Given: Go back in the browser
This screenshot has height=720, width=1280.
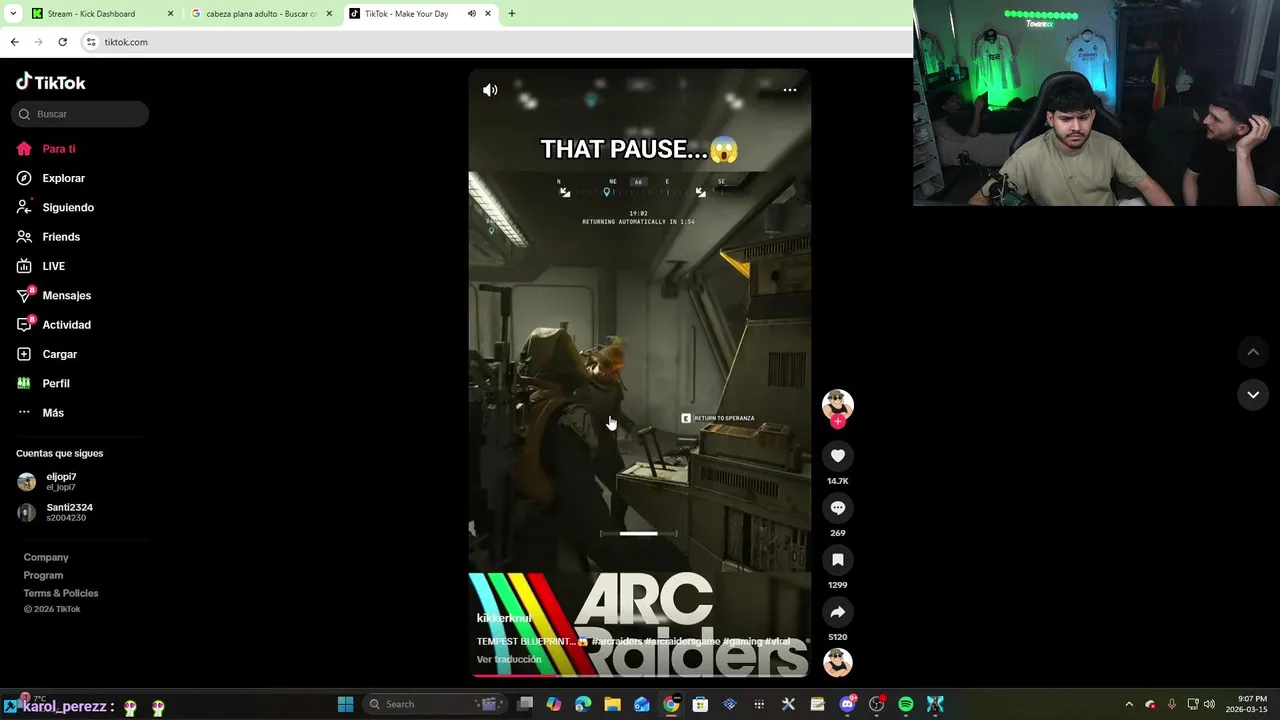Looking at the screenshot, I should tap(14, 42).
